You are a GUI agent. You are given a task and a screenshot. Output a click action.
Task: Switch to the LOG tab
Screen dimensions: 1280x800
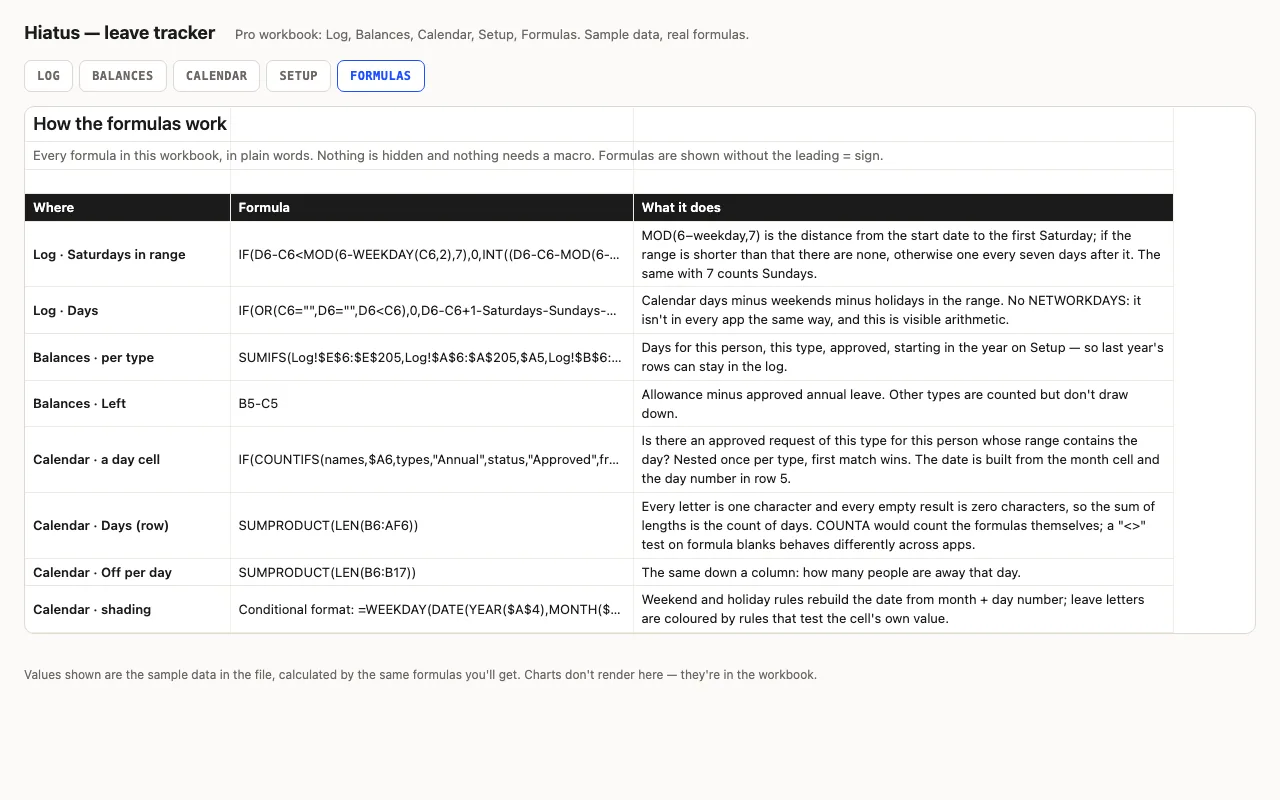point(48,76)
